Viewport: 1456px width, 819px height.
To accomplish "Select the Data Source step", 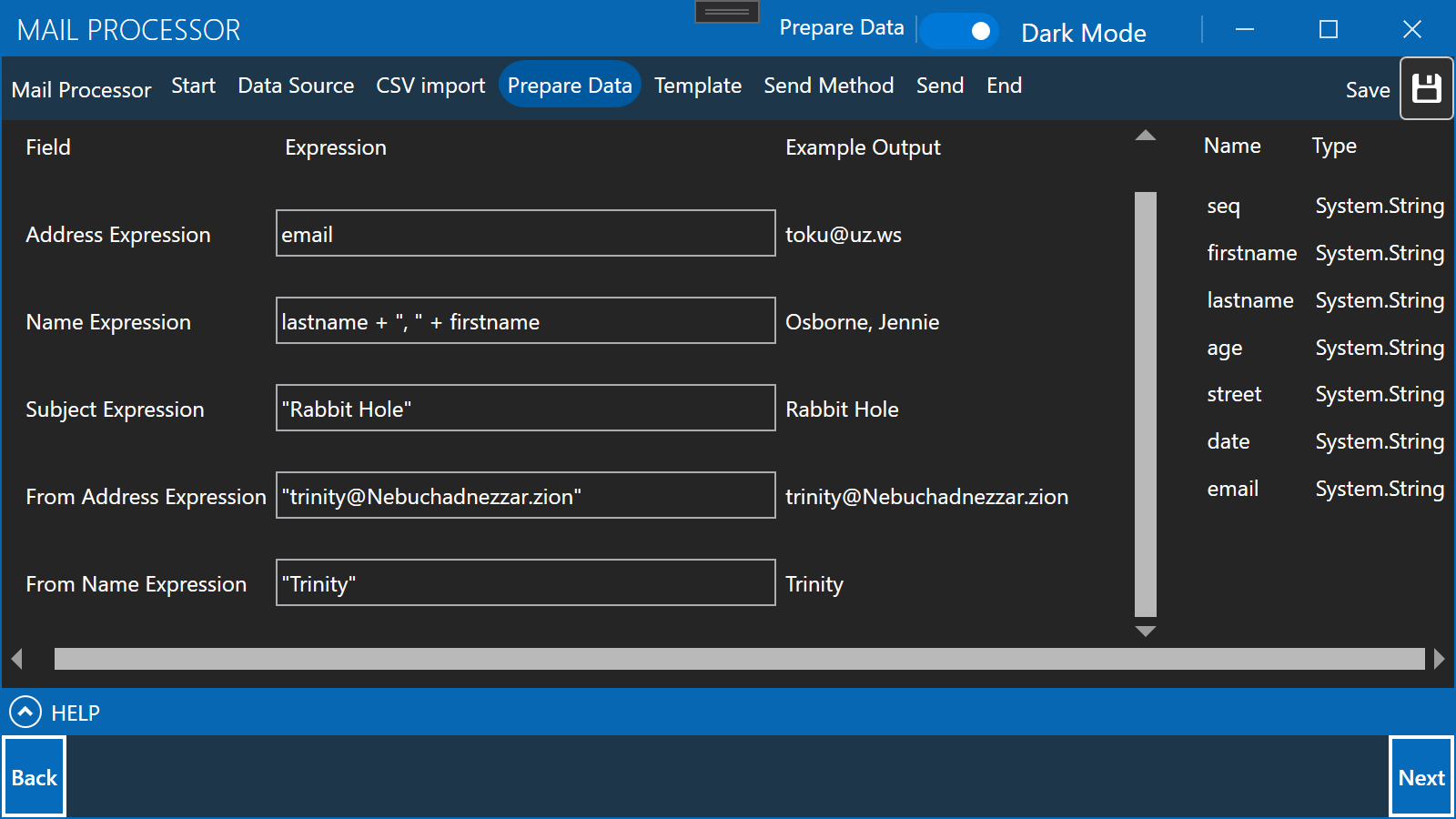I will pos(295,85).
